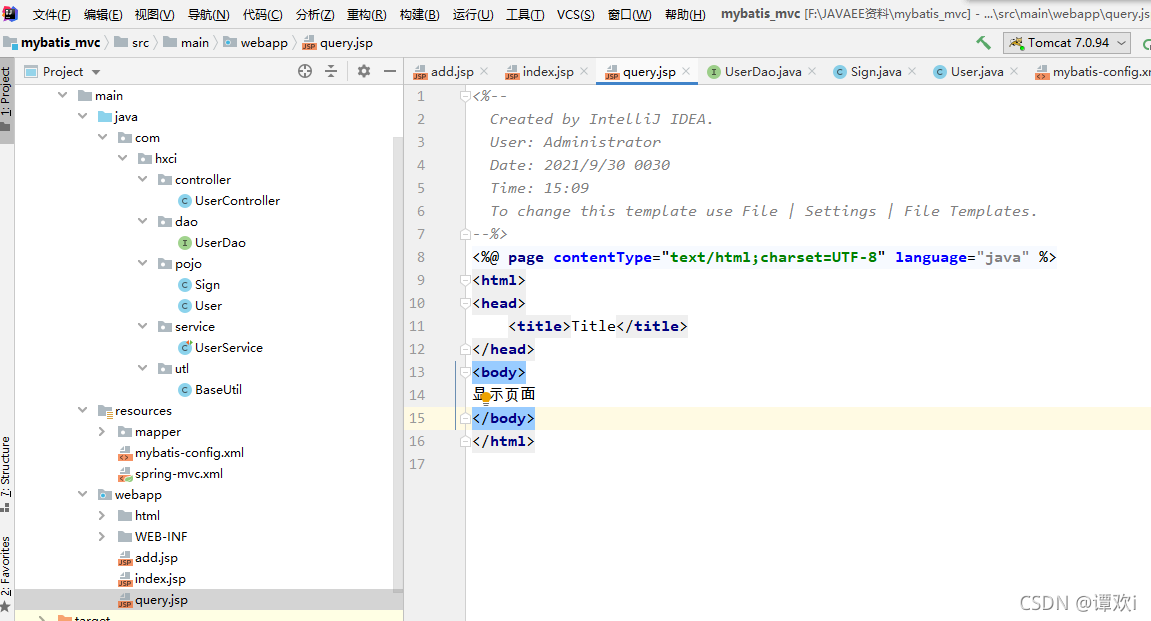The height and width of the screenshot is (621, 1151).
Task: Select query.jsp in the Project tree
Action: (x=160, y=599)
